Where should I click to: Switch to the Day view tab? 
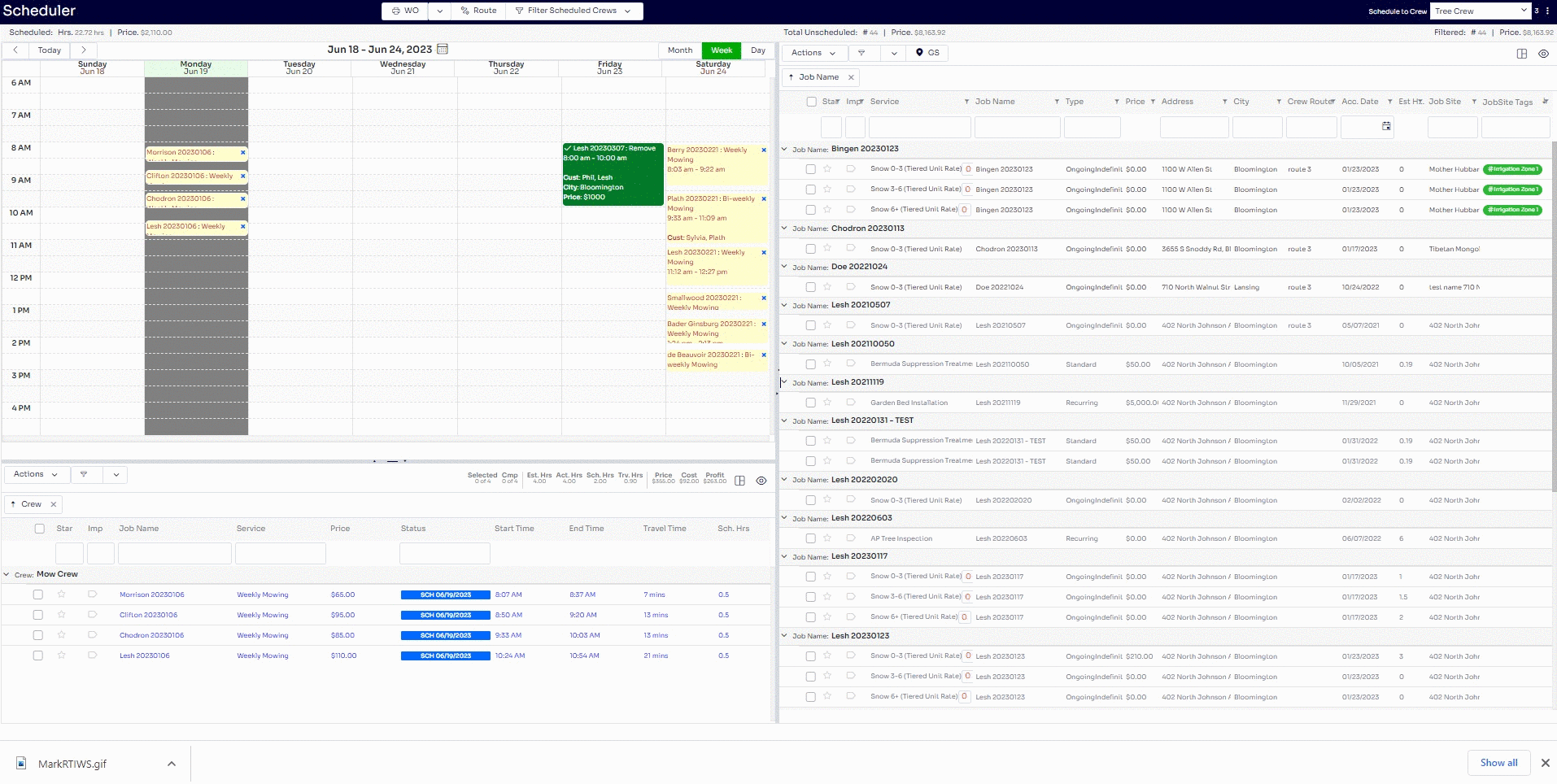pyautogui.click(x=757, y=50)
